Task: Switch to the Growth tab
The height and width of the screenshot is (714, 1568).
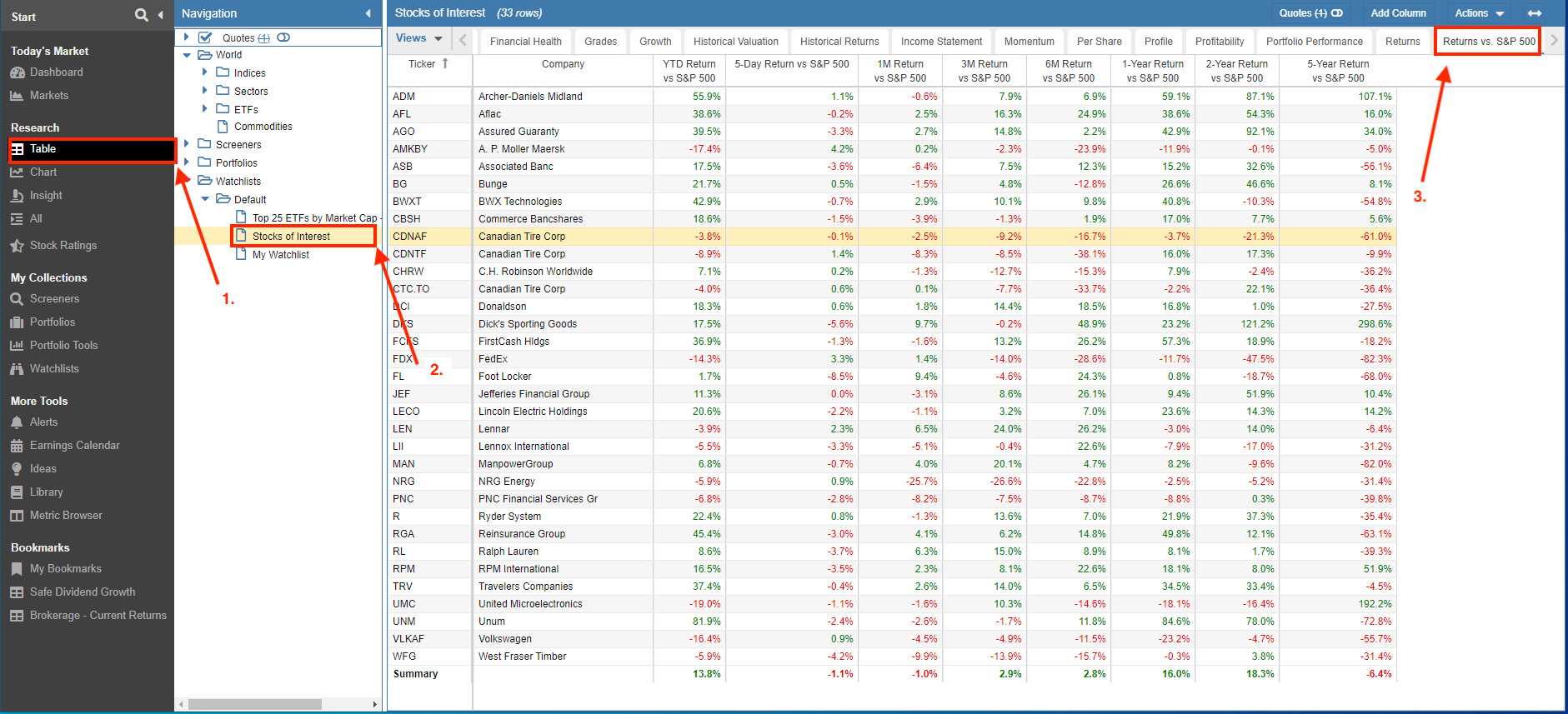Action: (x=655, y=42)
